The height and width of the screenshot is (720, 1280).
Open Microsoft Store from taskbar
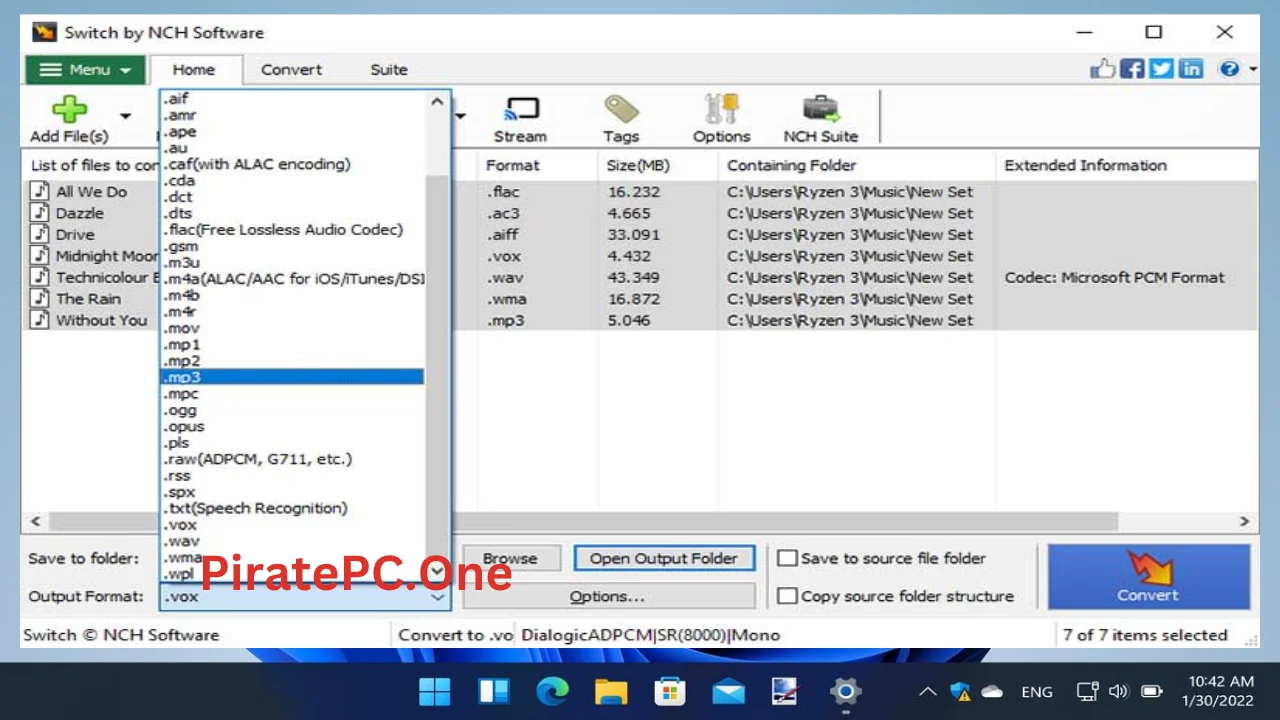(669, 691)
